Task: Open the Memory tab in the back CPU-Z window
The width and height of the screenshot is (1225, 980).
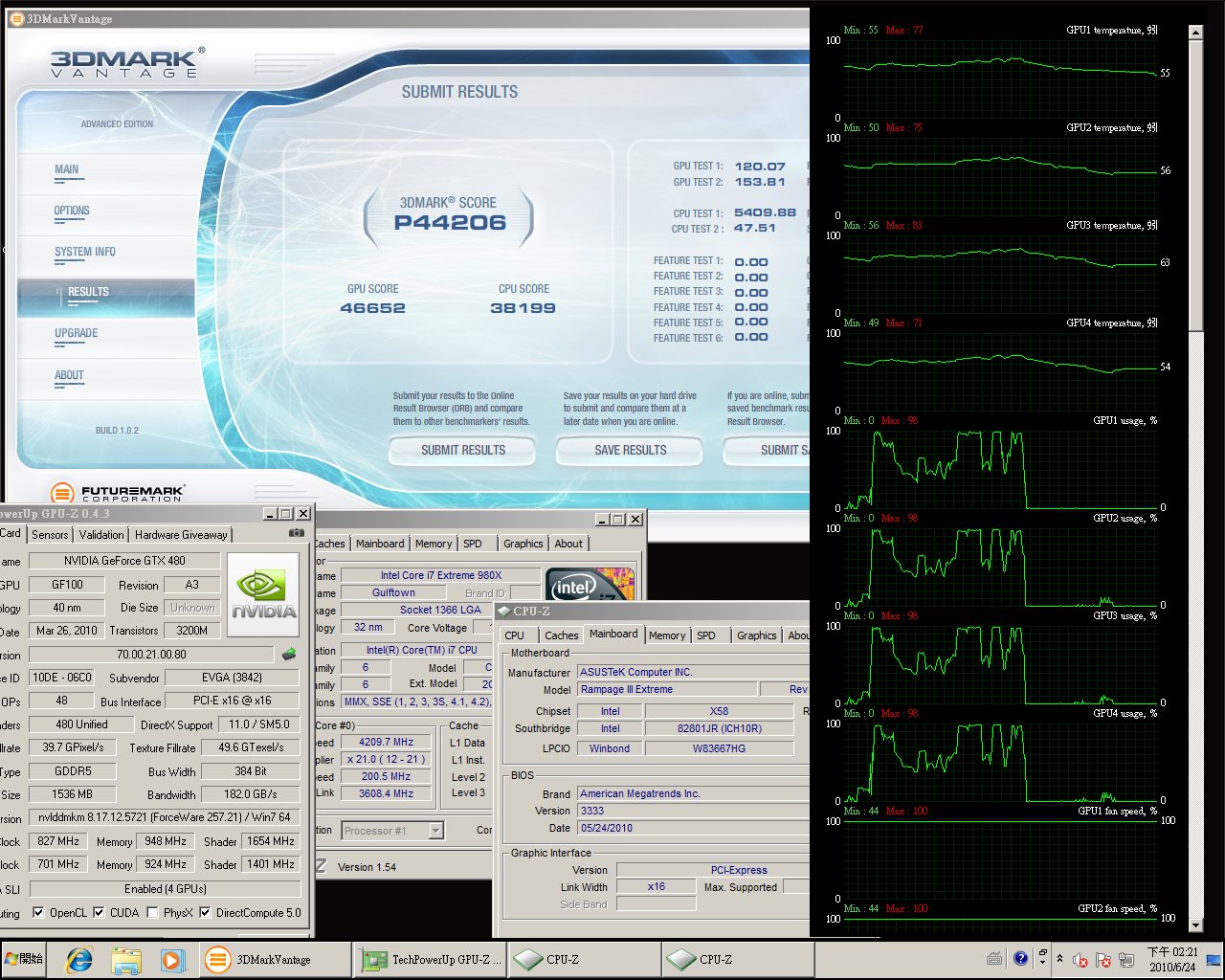Action: [434, 544]
